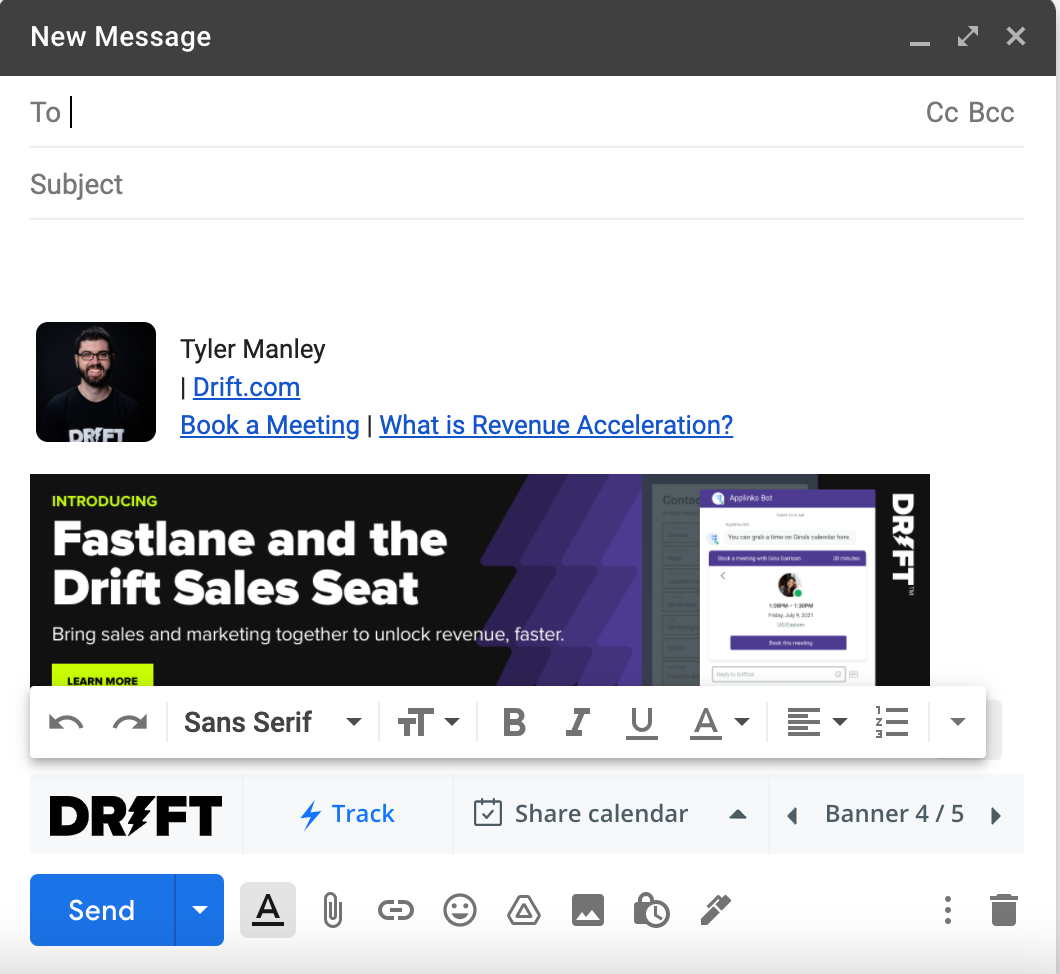Image resolution: width=1060 pixels, height=974 pixels.
Task: Go to previous banner
Action: pyautogui.click(x=792, y=816)
